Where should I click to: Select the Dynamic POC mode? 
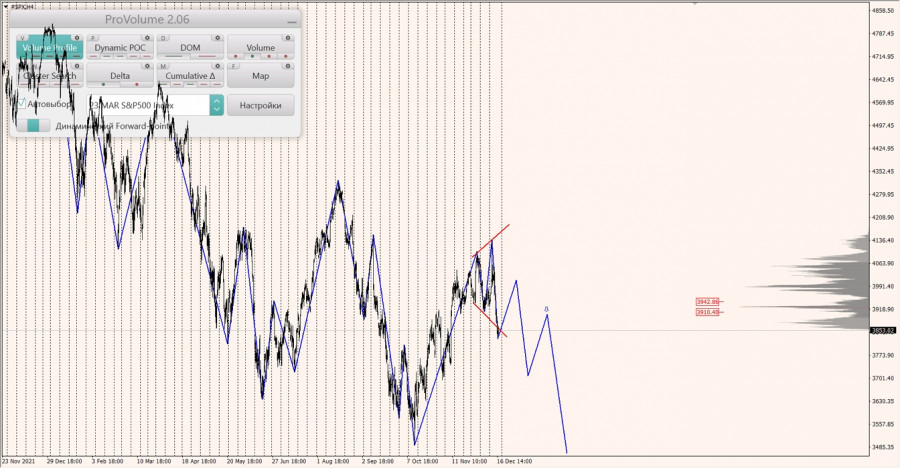119,48
